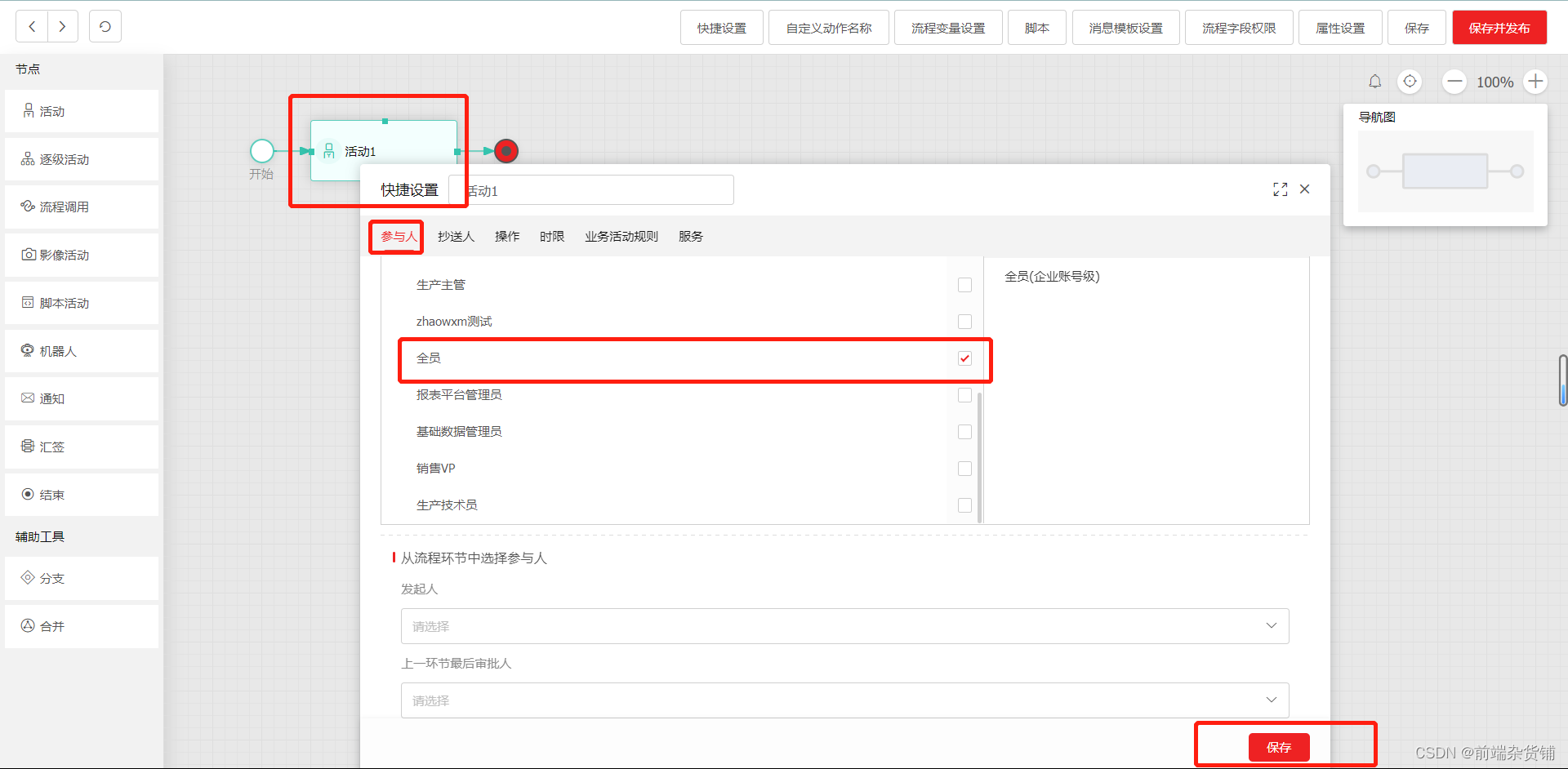Click the 流程变量设置 button

948,28
